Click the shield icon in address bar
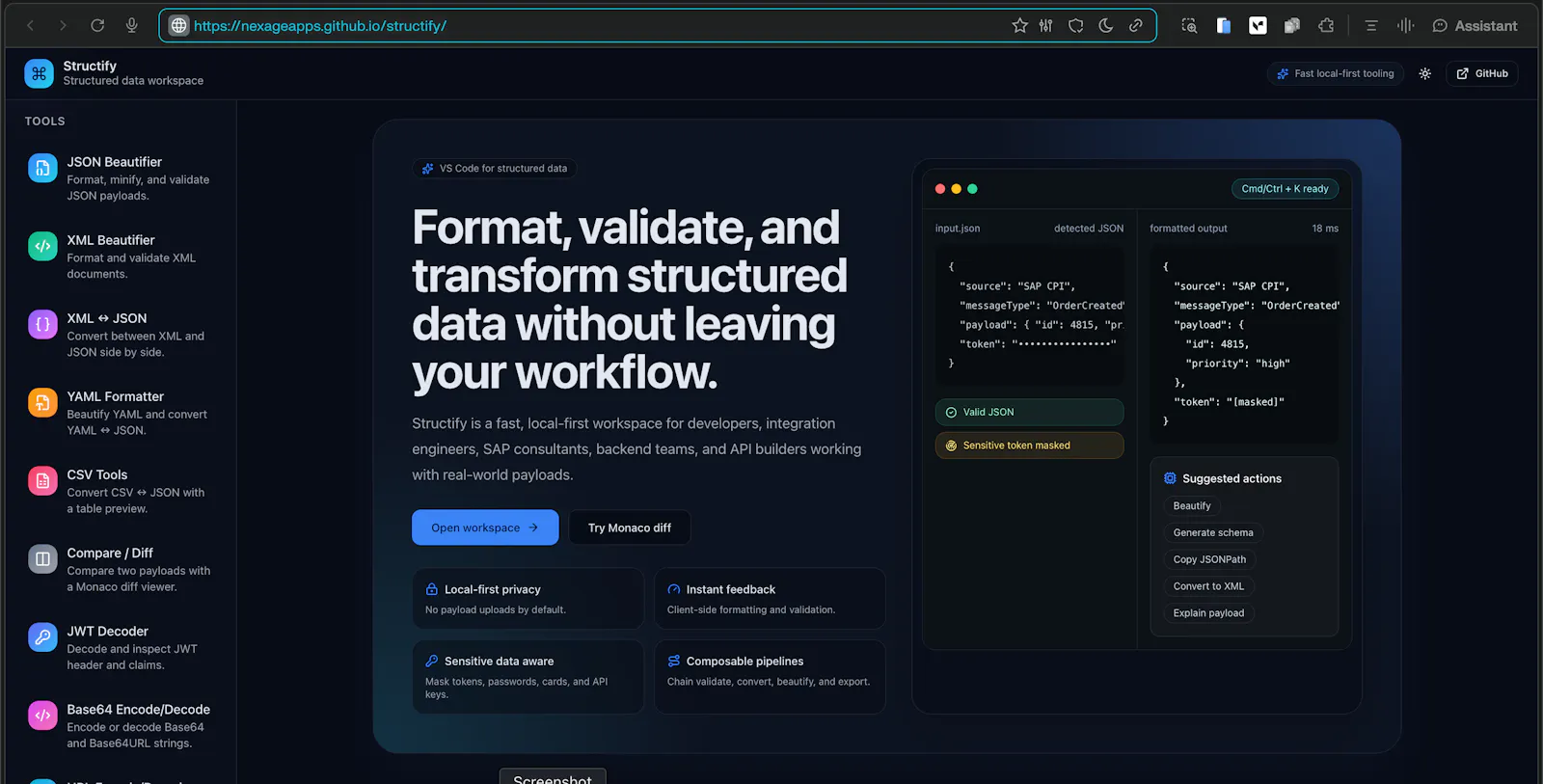This screenshot has width=1543, height=784. [1076, 26]
